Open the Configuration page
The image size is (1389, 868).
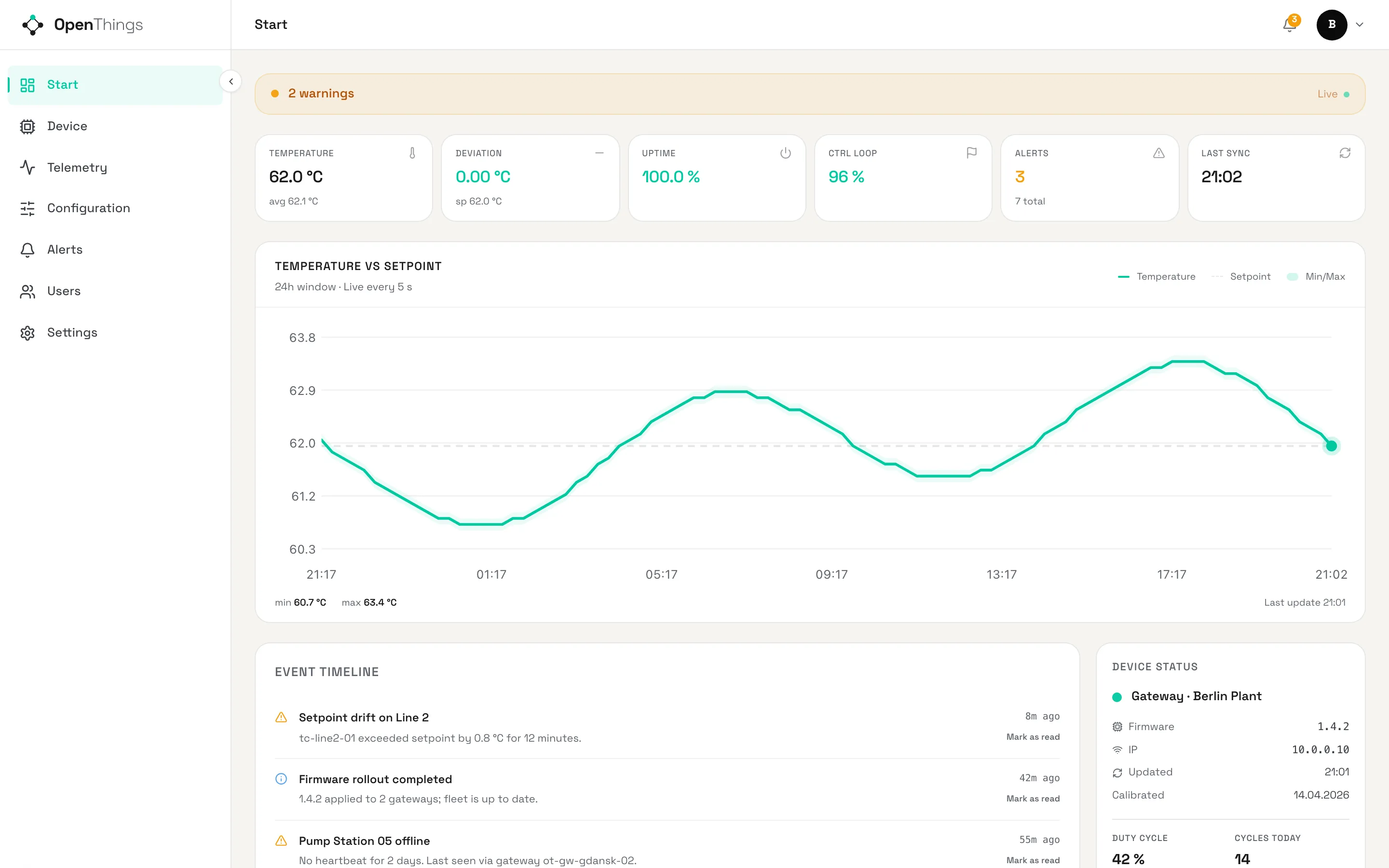(115, 208)
